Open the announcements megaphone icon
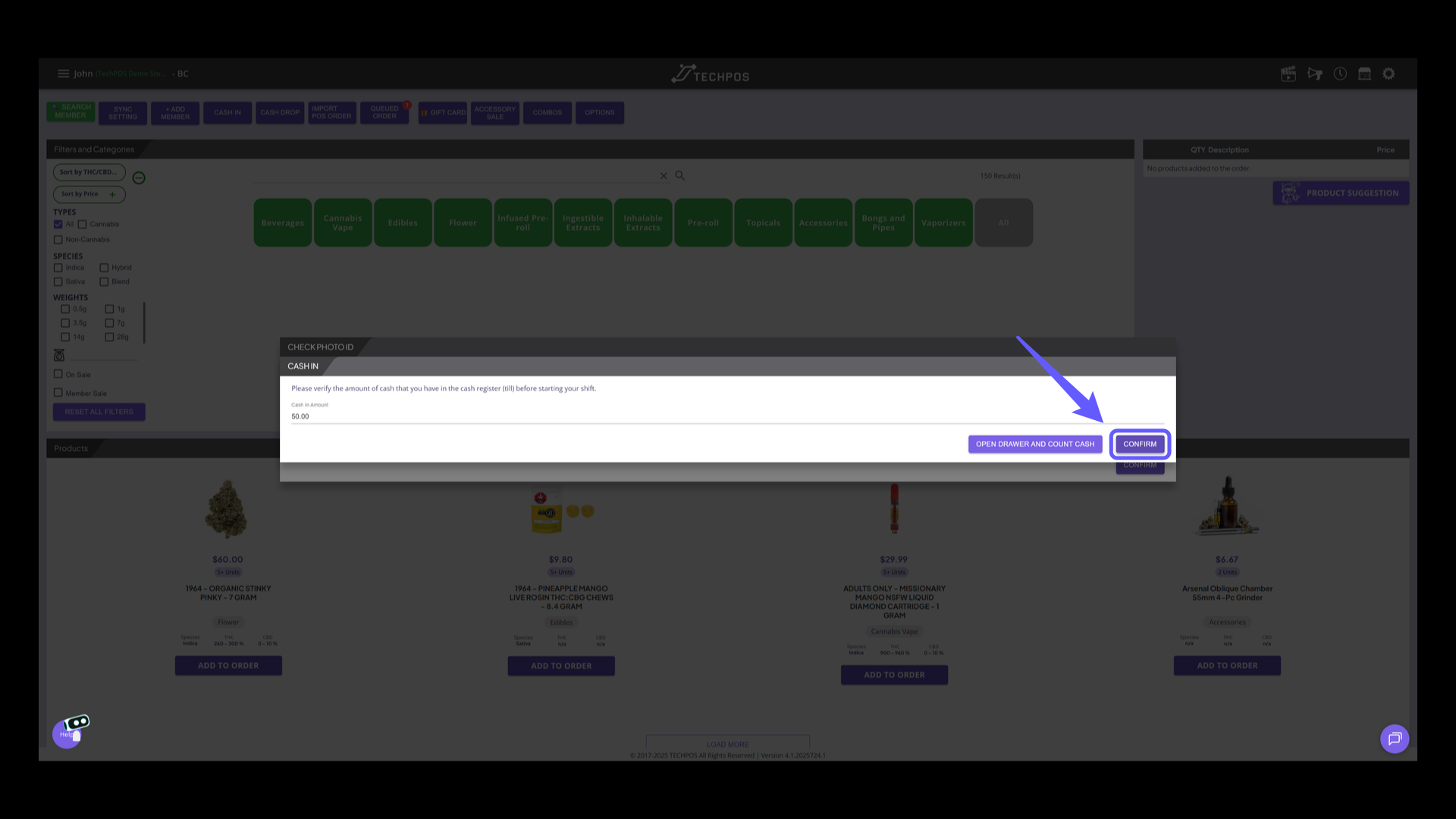The width and height of the screenshot is (1456, 819). click(x=1315, y=74)
